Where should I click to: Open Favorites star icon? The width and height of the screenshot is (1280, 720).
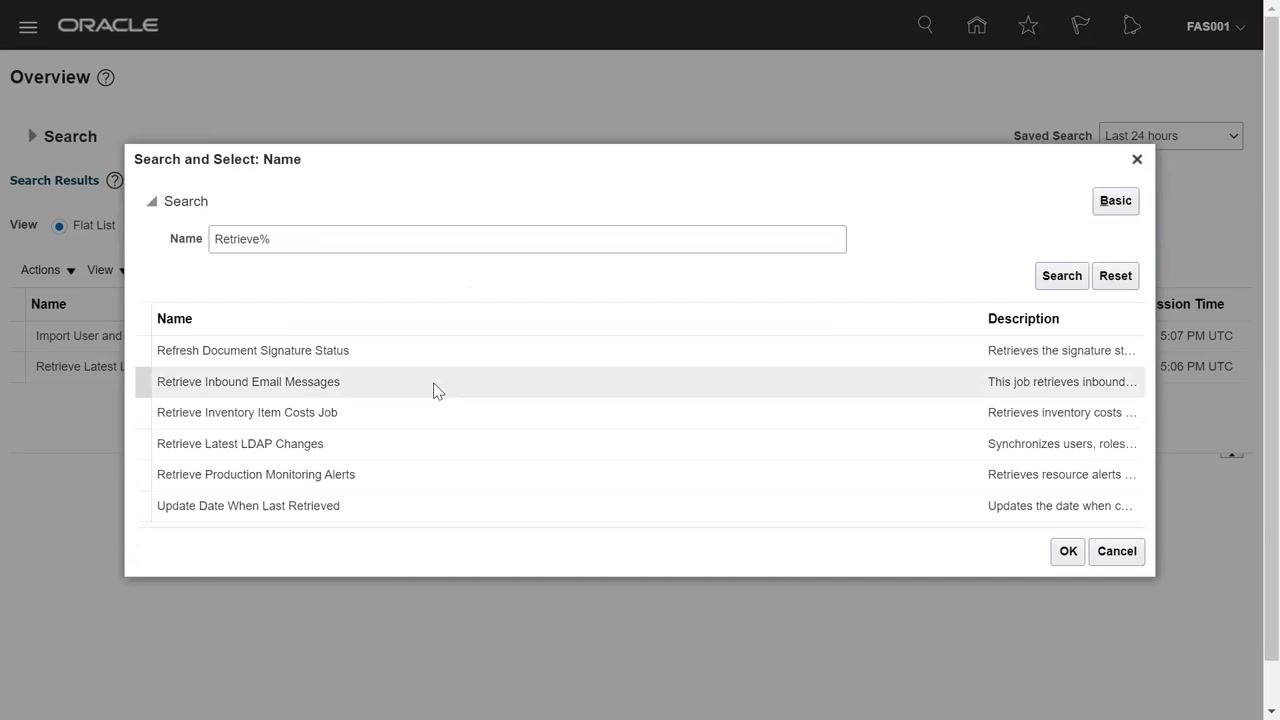point(1028,25)
